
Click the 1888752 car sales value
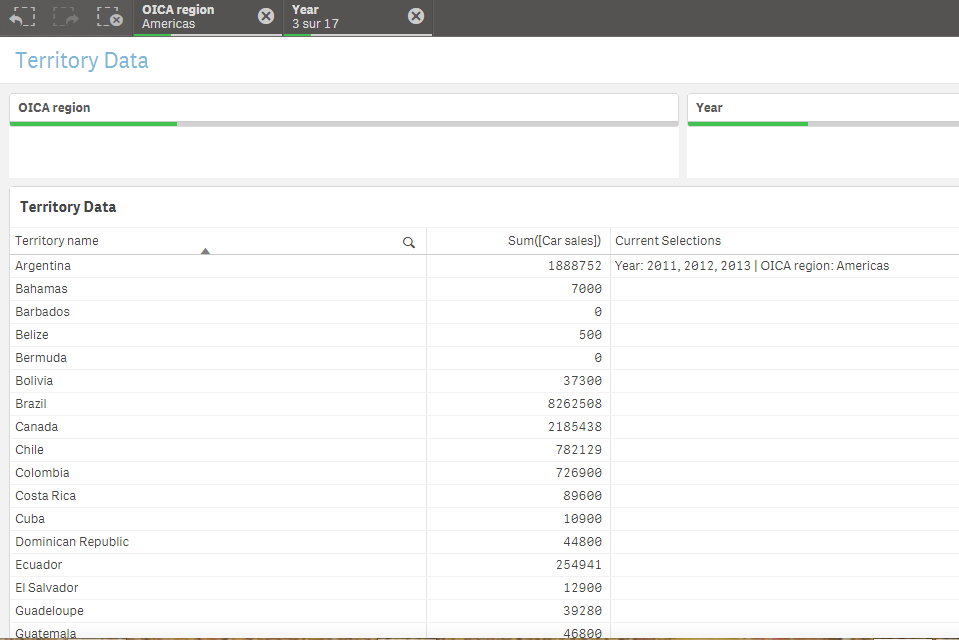coord(575,266)
